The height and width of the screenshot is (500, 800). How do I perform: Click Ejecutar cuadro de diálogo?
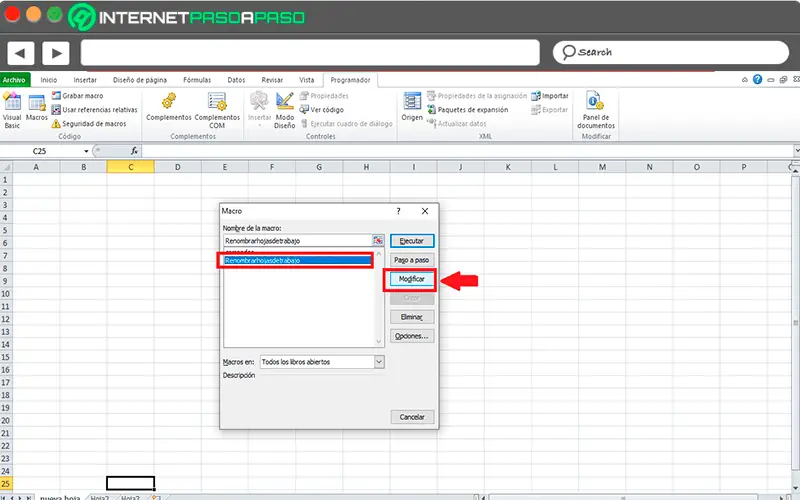[x=346, y=123]
